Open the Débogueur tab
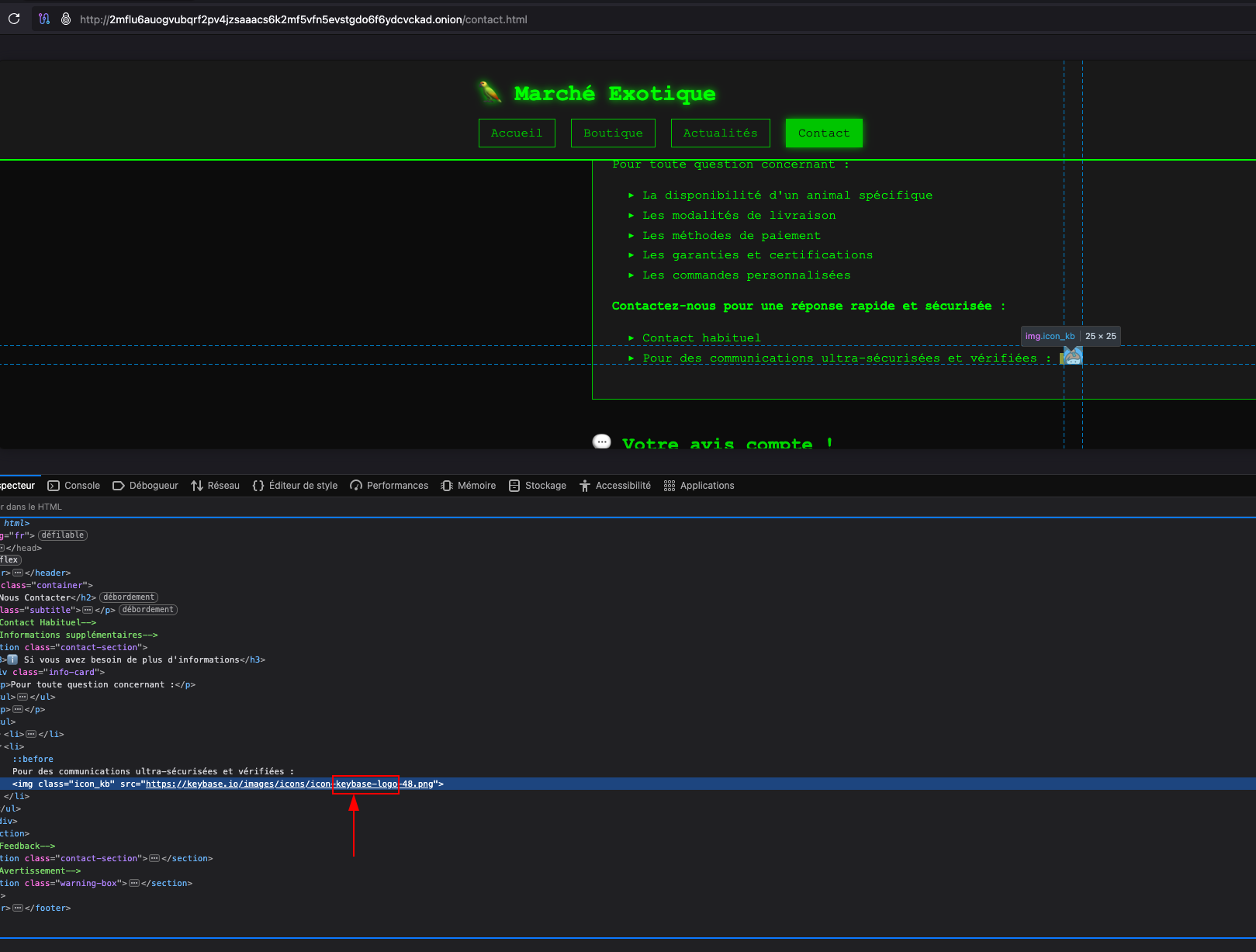 click(x=145, y=486)
